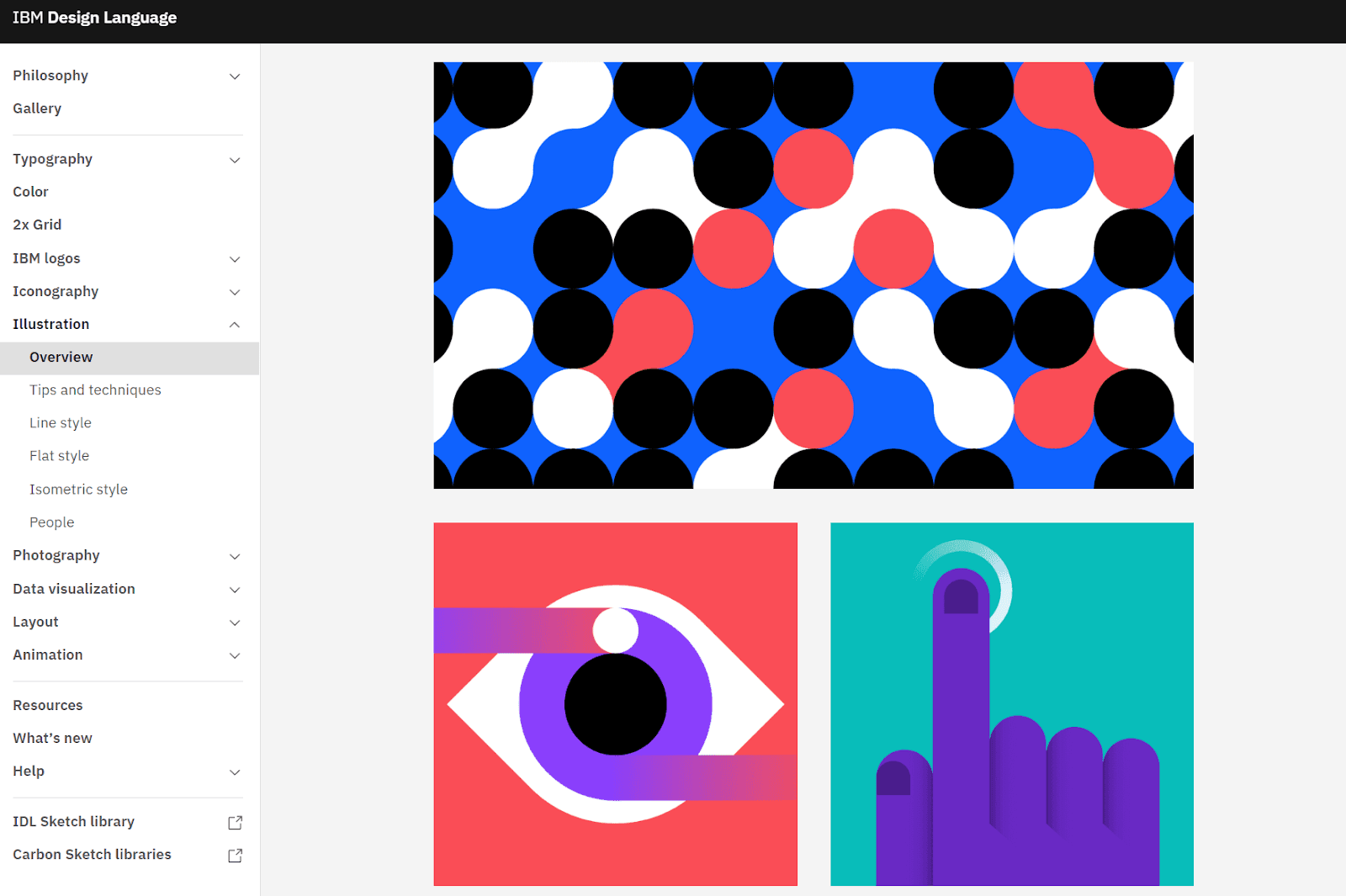Collapse the Illustration section chevron
1346x896 pixels.
235,325
